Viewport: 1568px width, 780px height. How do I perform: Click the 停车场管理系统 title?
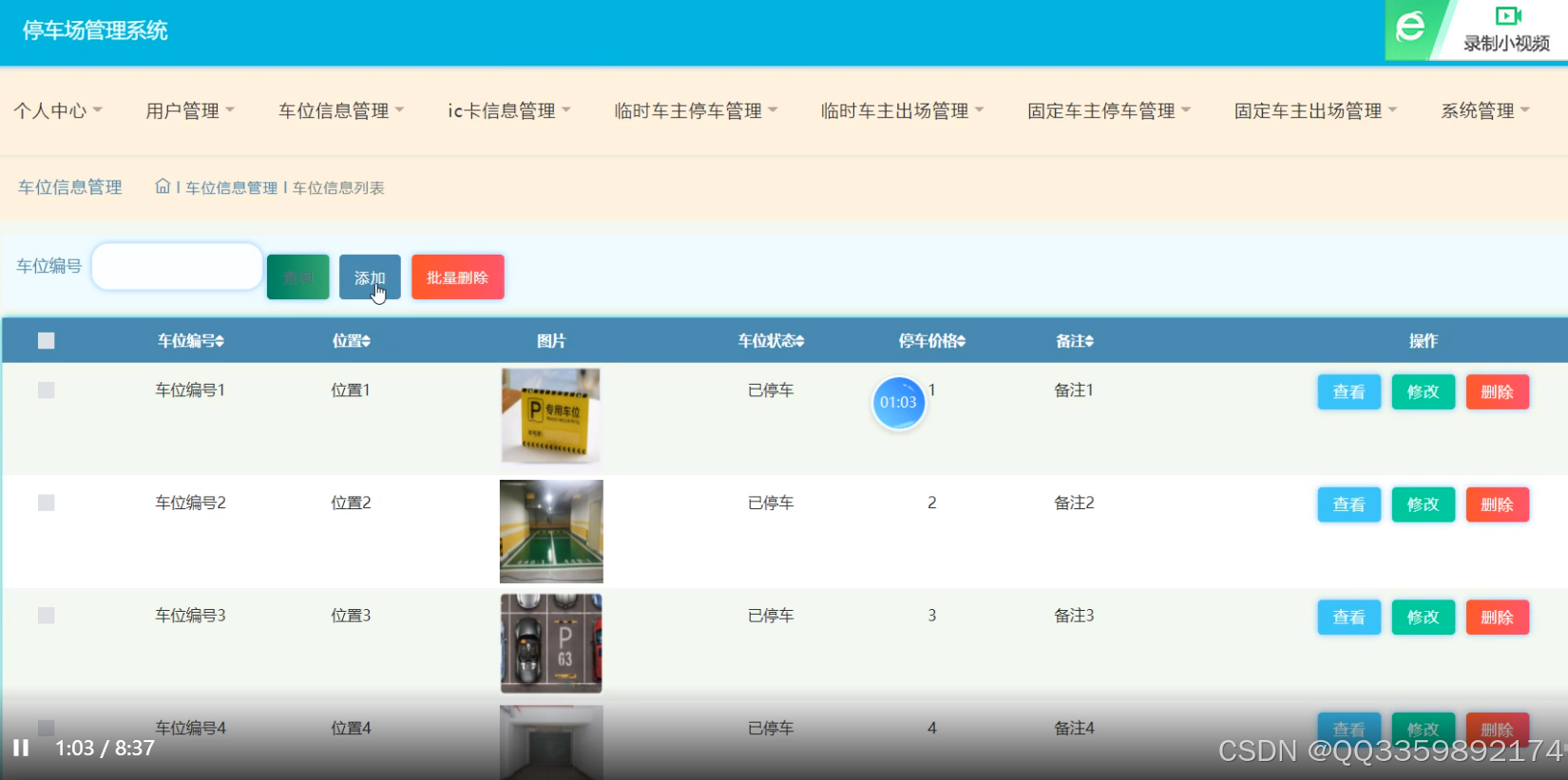(95, 30)
